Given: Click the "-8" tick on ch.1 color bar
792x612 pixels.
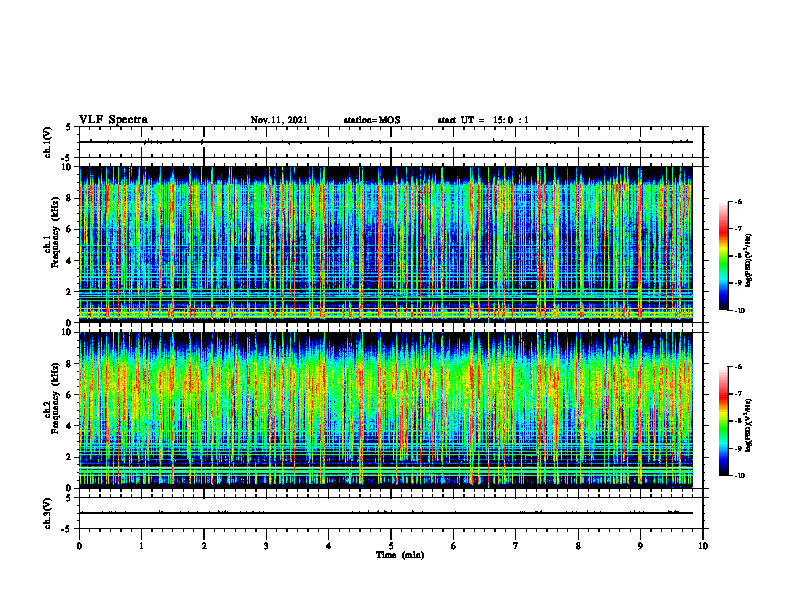Looking at the screenshot, I should click(x=738, y=256).
